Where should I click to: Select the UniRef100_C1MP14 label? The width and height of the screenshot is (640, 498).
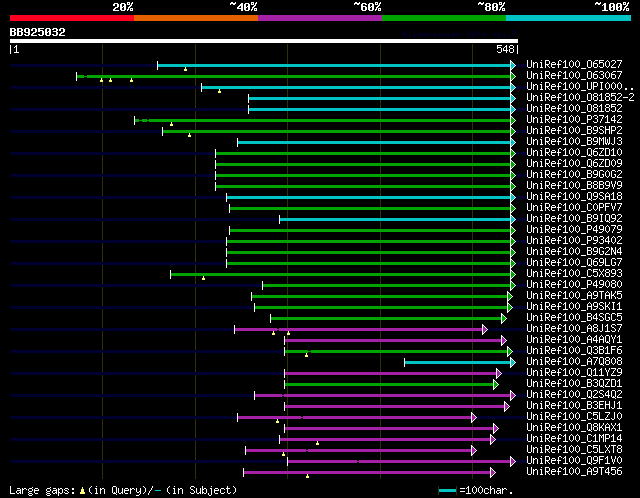coord(574,439)
